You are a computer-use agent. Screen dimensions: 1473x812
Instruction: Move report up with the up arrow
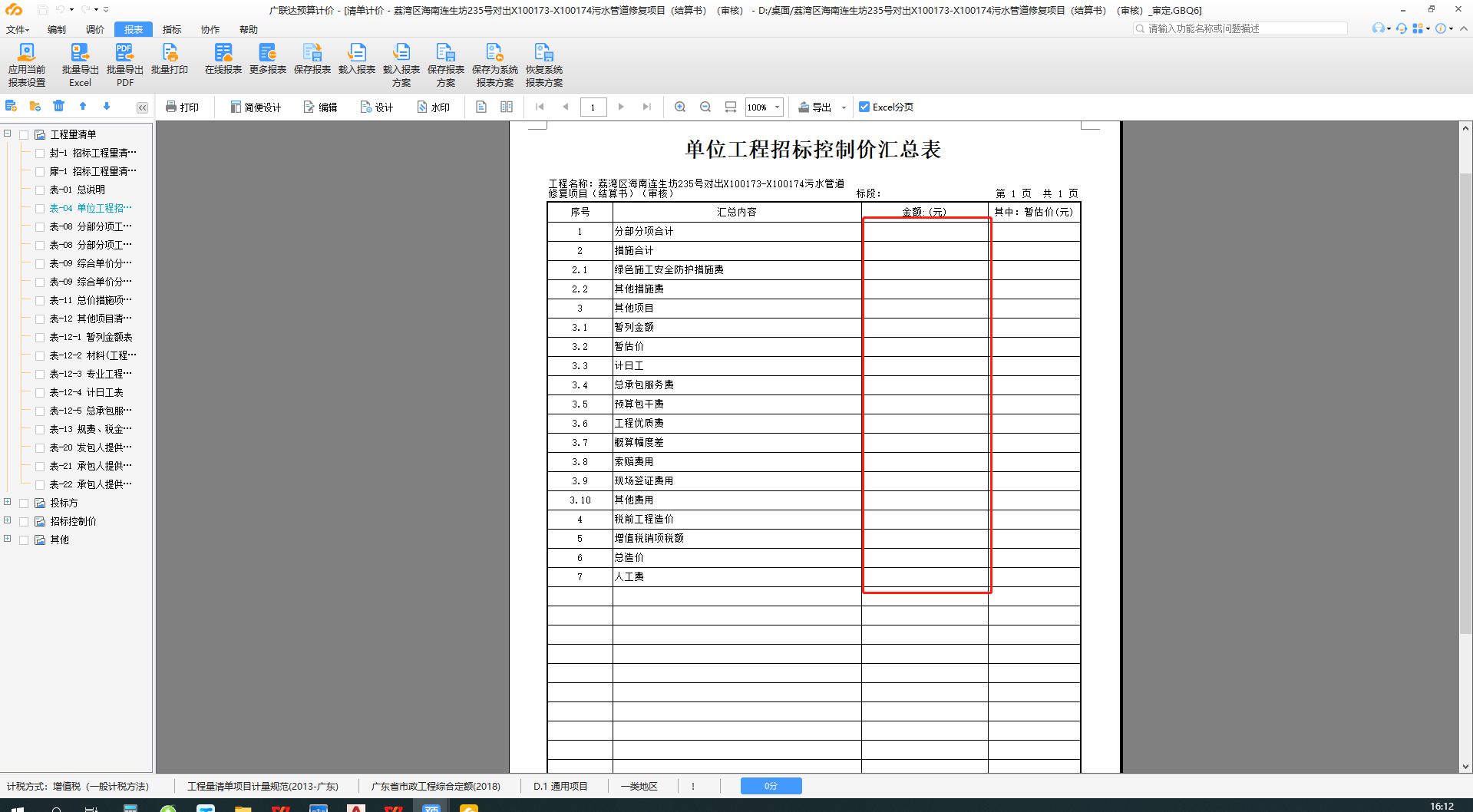(x=83, y=106)
